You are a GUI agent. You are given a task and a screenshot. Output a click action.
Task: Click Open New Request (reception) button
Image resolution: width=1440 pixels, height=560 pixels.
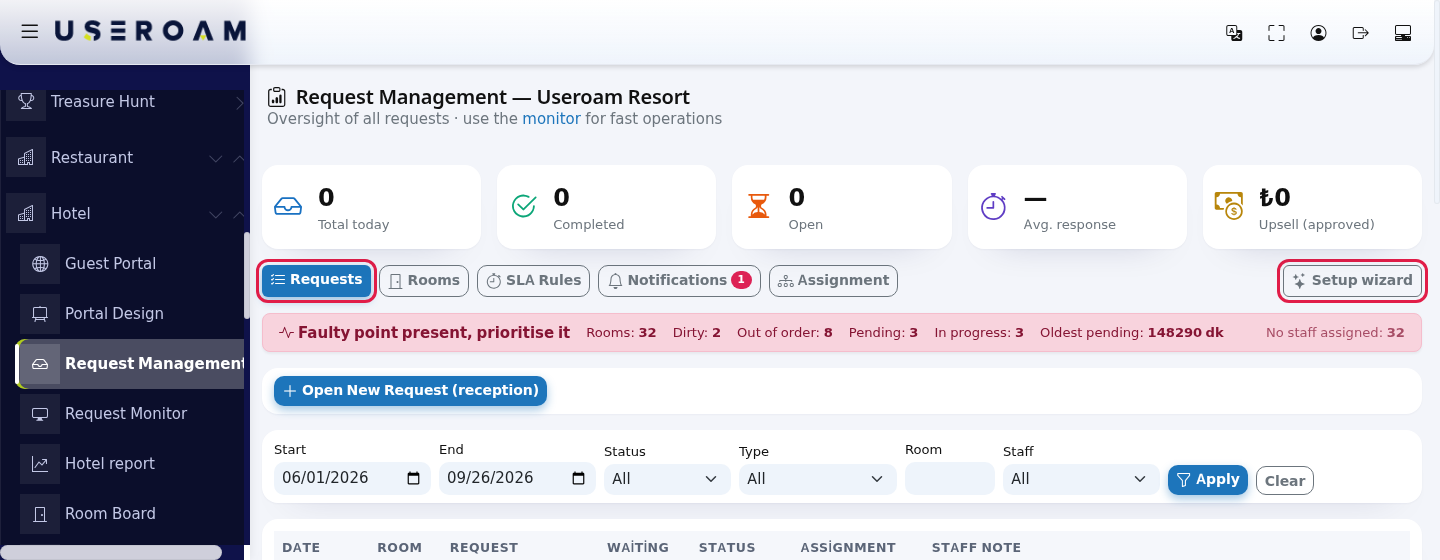[x=410, y=390]
